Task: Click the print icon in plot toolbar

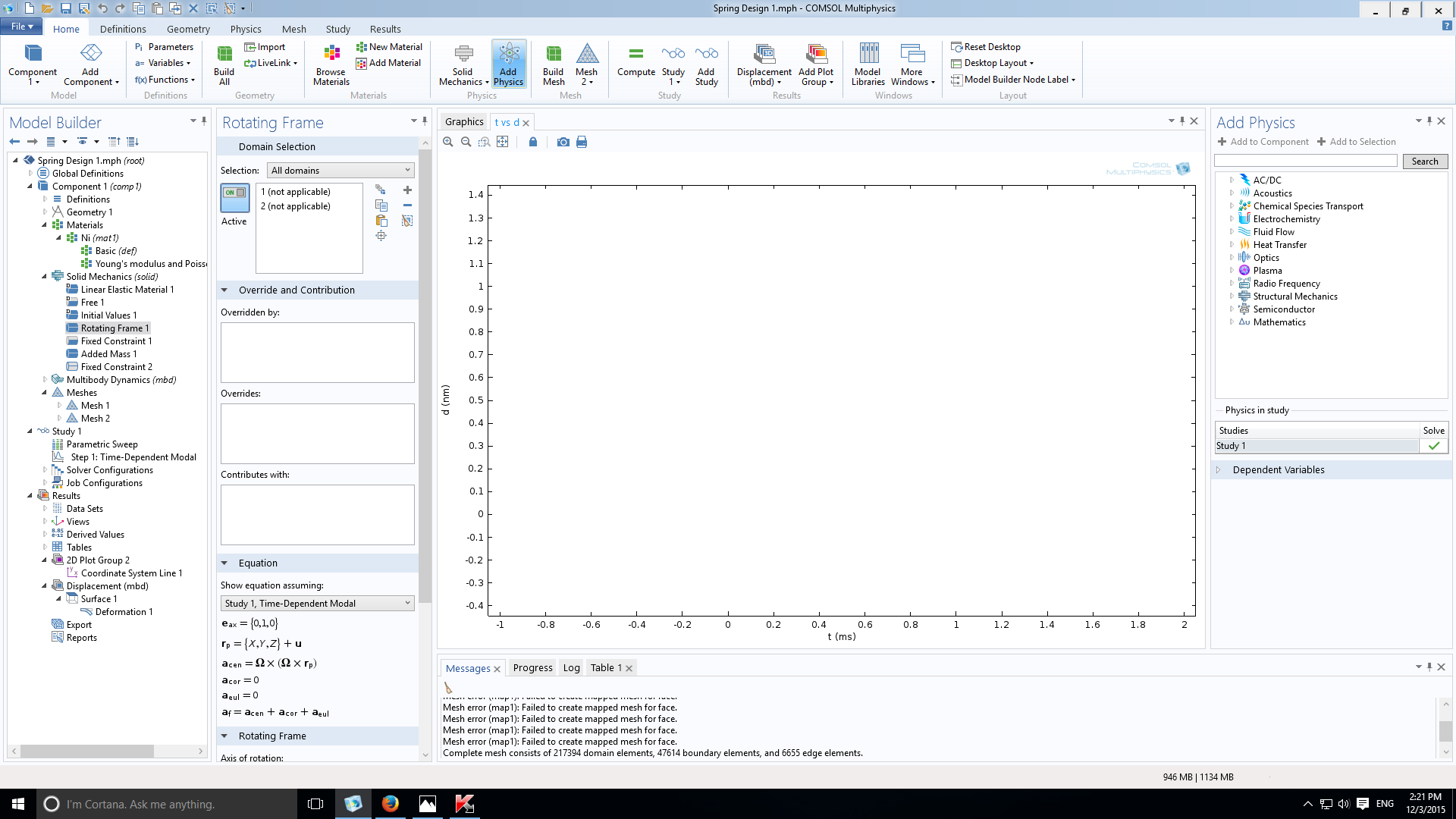Action: 582,142
